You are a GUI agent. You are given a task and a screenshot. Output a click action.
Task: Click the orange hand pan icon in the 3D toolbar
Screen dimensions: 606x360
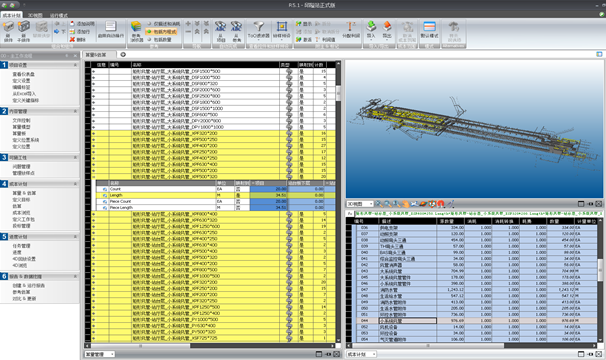pyautogui.click(x=405, y=204)
